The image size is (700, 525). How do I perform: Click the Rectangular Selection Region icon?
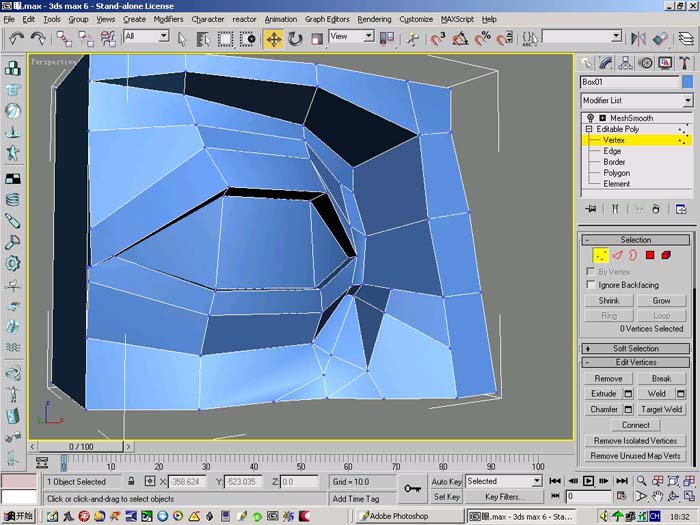(x=225, y=39)
